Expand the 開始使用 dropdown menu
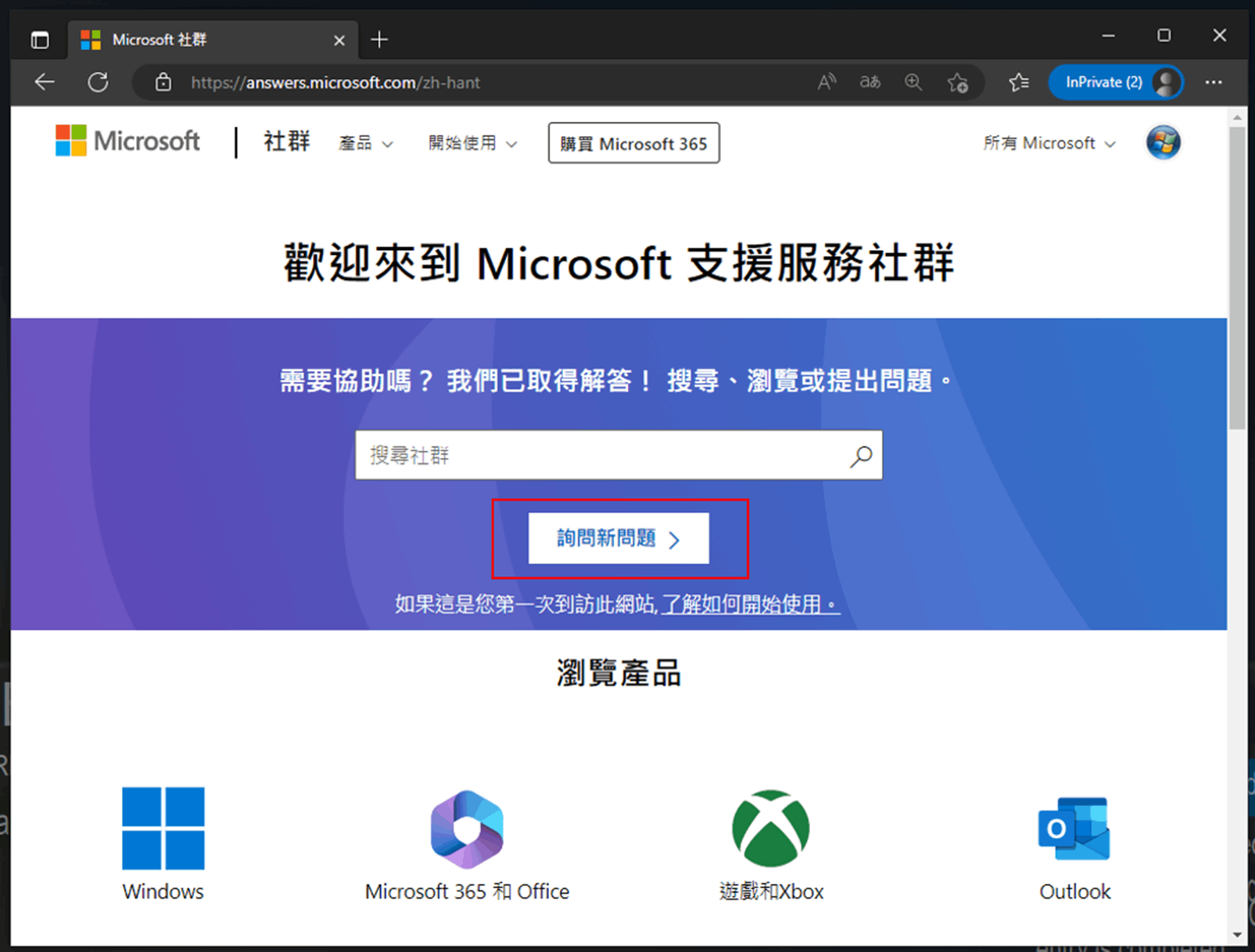This screenshot has width=1255, height=952. pos(472,143)
